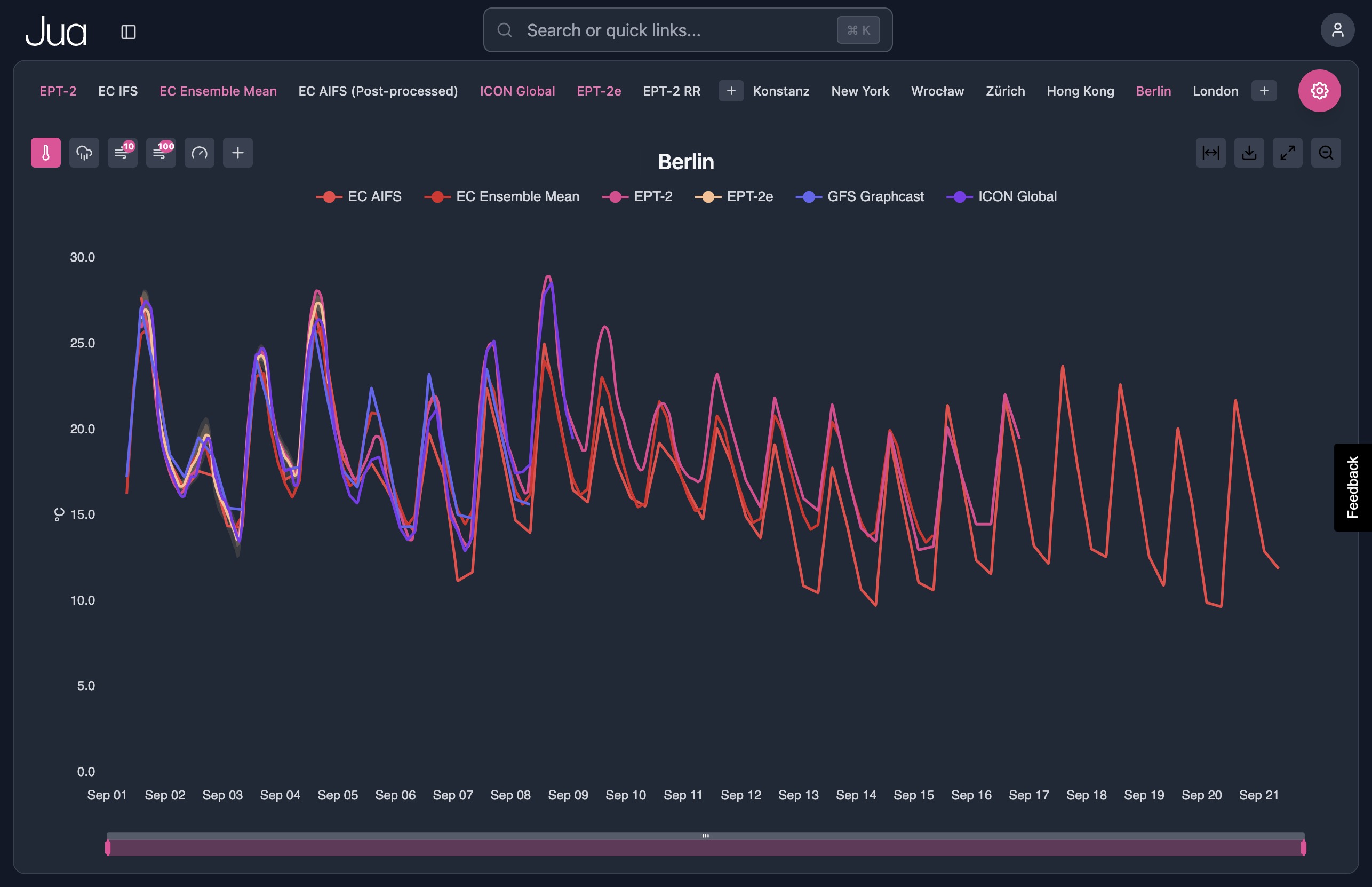
Task: Toggle the EPT-2 RR model
Action: click(x=671, y=91)
